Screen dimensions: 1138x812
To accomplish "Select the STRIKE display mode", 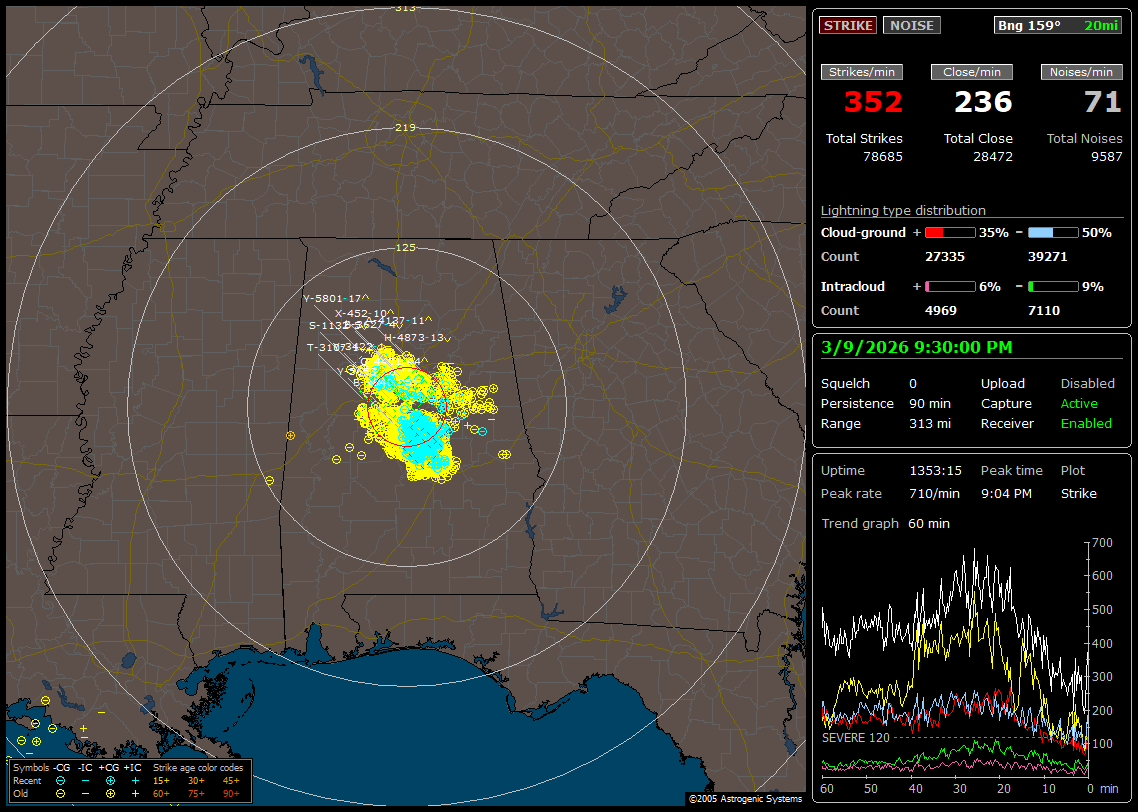I will [x=848, y=25].
